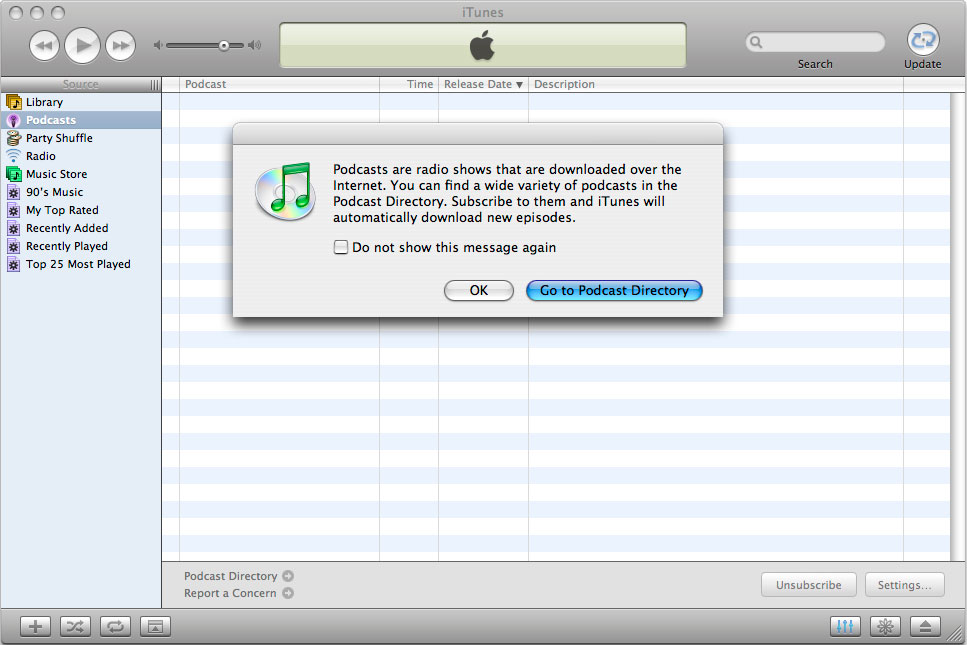Viewport: 967px width, 645px height.
Task: Check Do not show this message again
Action: pyautogui.click(x=340, y=247)
